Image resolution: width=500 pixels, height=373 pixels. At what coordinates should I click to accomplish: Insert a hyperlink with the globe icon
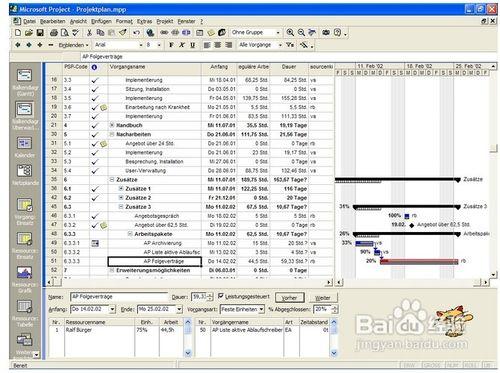(x=150, y=33)
